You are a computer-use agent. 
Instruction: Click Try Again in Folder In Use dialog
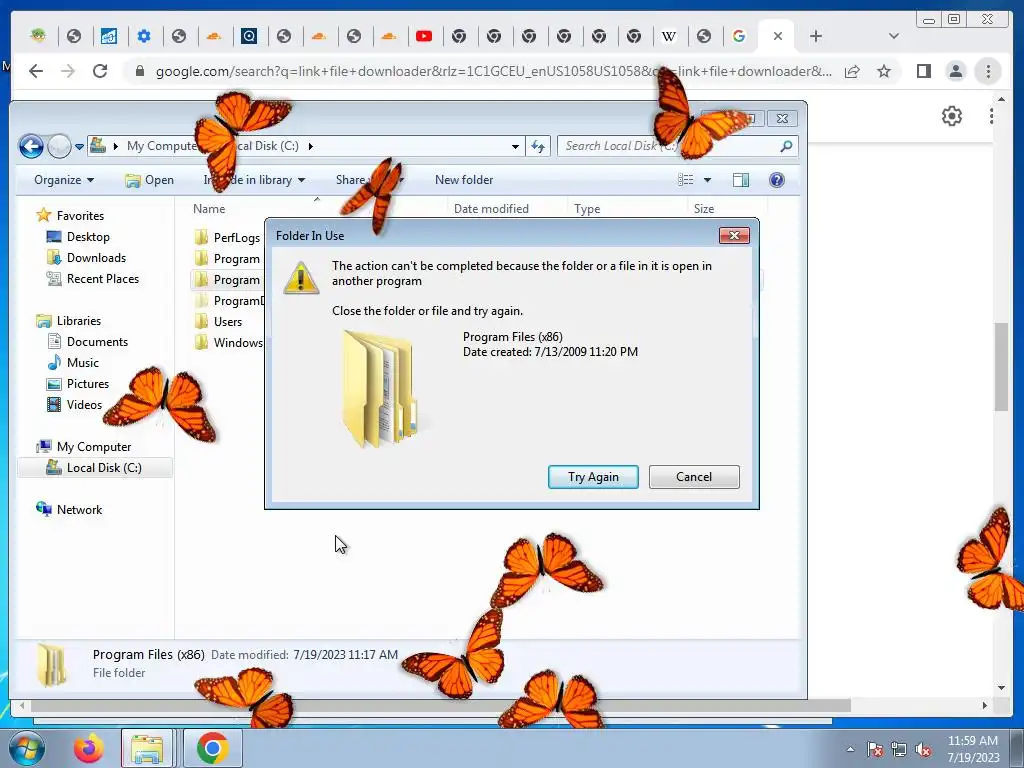pos(593,477)
